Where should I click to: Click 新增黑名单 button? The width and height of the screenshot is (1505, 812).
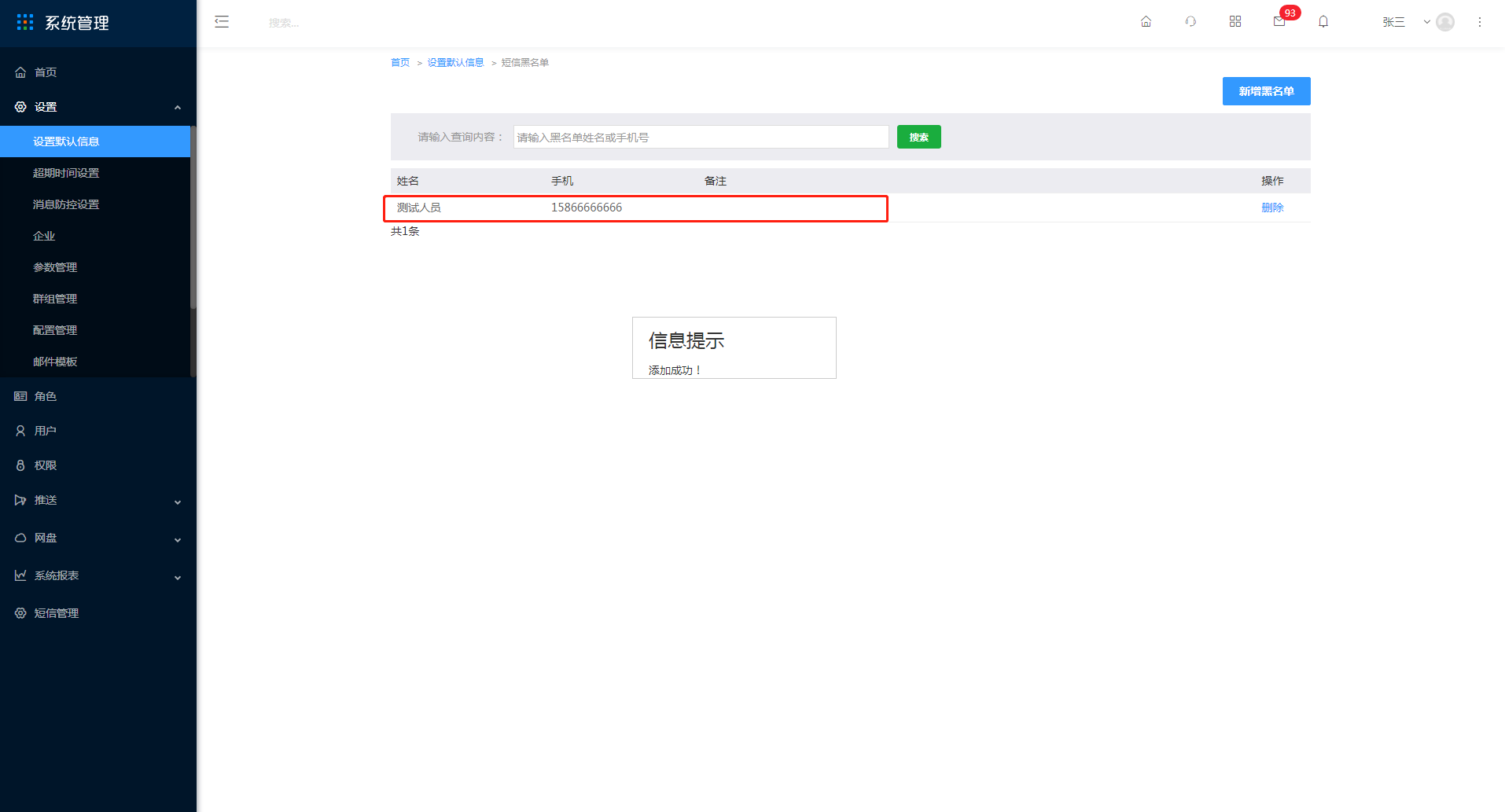[1266, 91]
